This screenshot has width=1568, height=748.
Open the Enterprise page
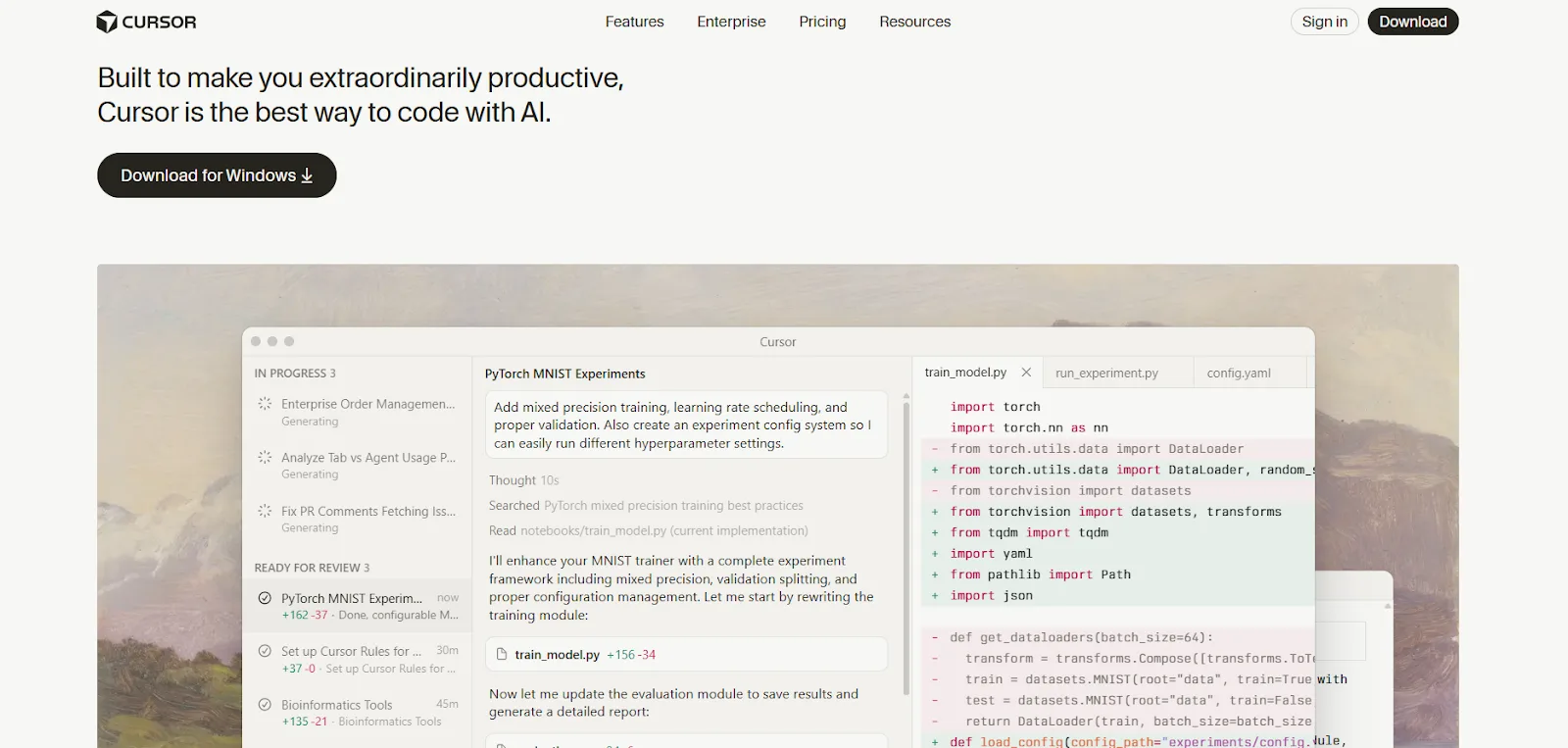(x=731, y=22)
